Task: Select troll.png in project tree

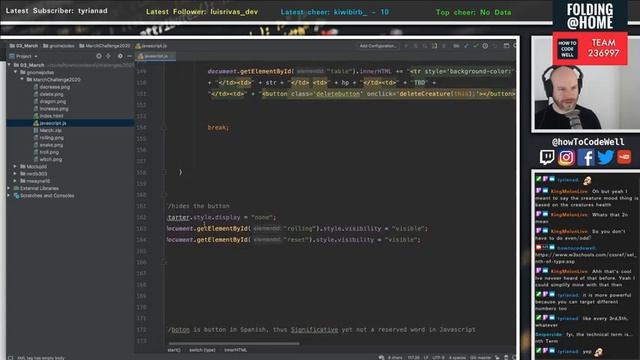Action: (x=49, y=152)
